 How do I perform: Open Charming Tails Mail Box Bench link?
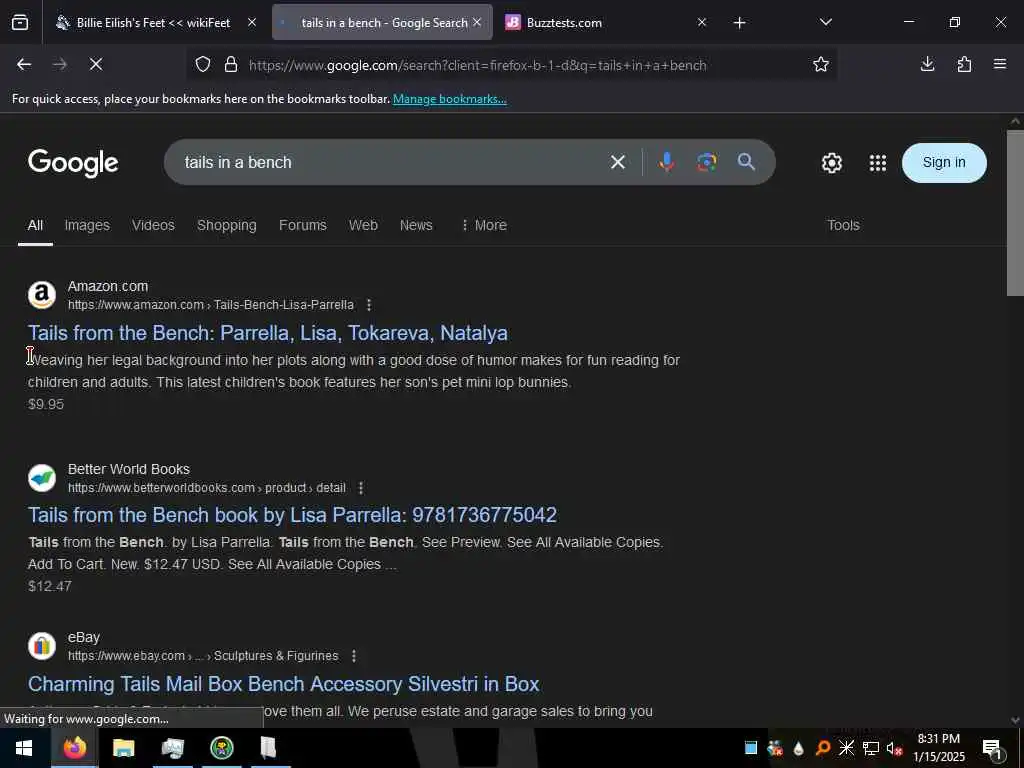(x=283, y=684)
